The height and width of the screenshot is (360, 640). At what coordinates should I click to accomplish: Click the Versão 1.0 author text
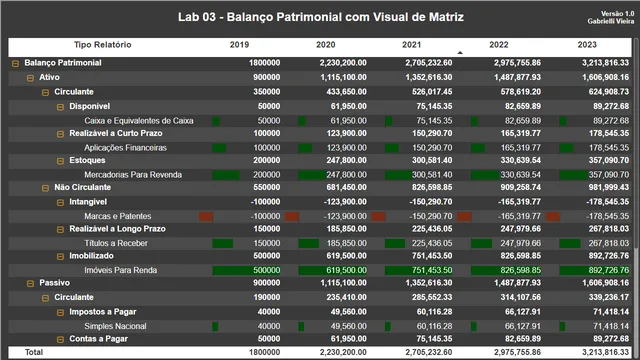click(611, 18)
